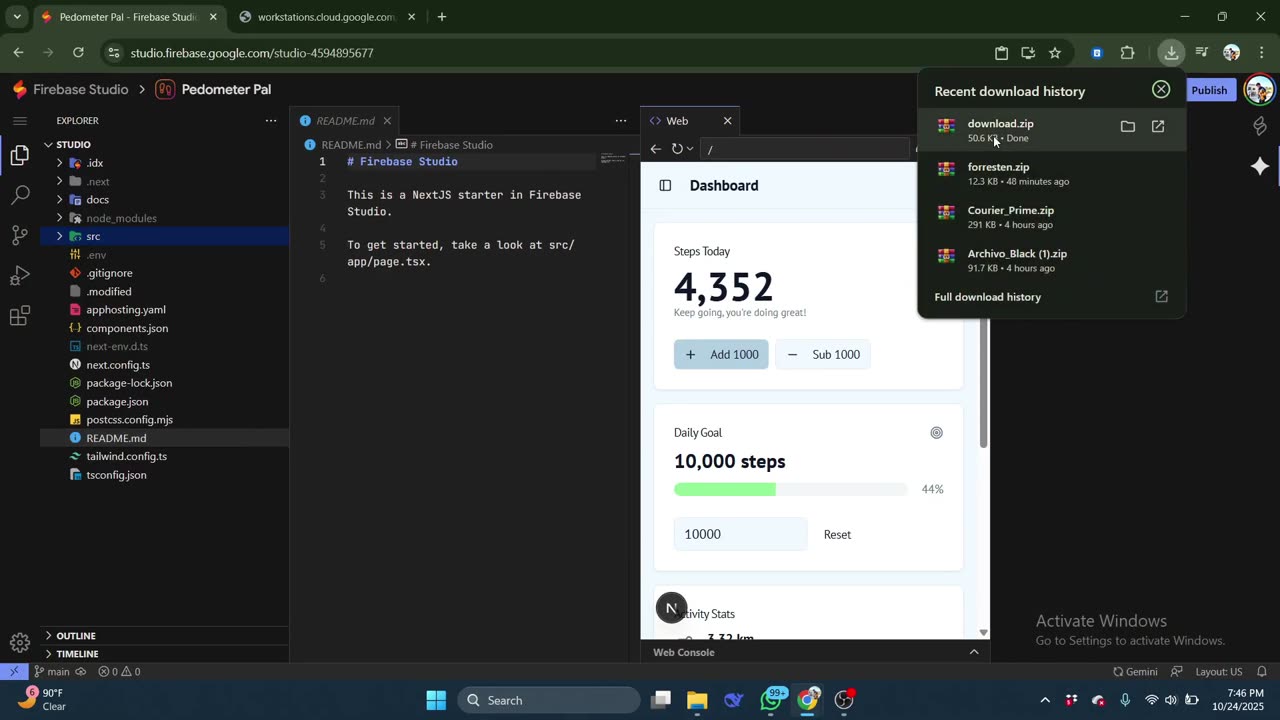Select the Pedometer Pal browser tab
Viewport: 1280px width, 720px height.
coord(128,17)
